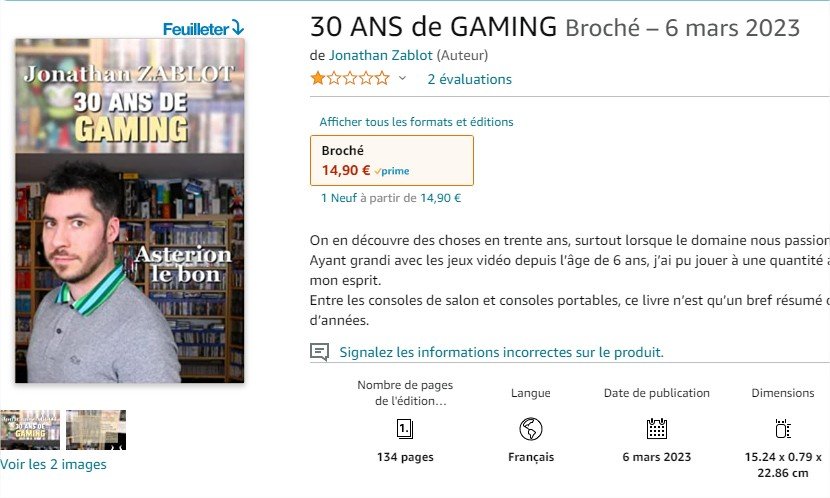
Task: Click the star rating icons
Action: click(x=350, y=79)
